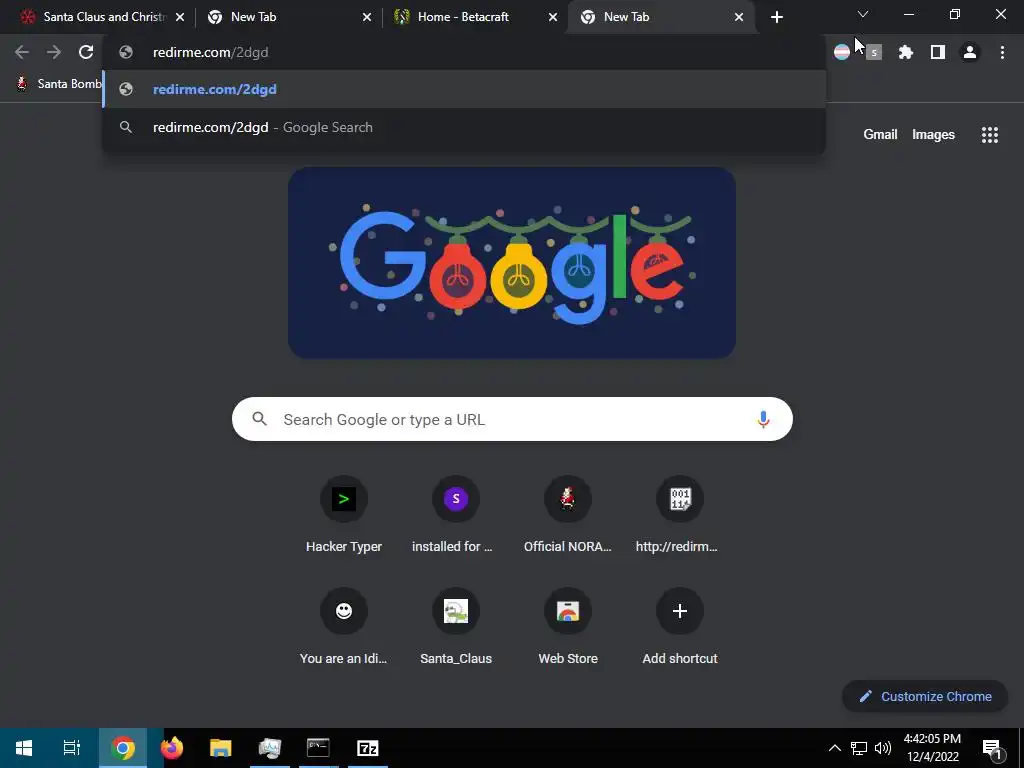Open the 7-Zip taskbar icon
1024x768 pixels.
tap(368, 748)
